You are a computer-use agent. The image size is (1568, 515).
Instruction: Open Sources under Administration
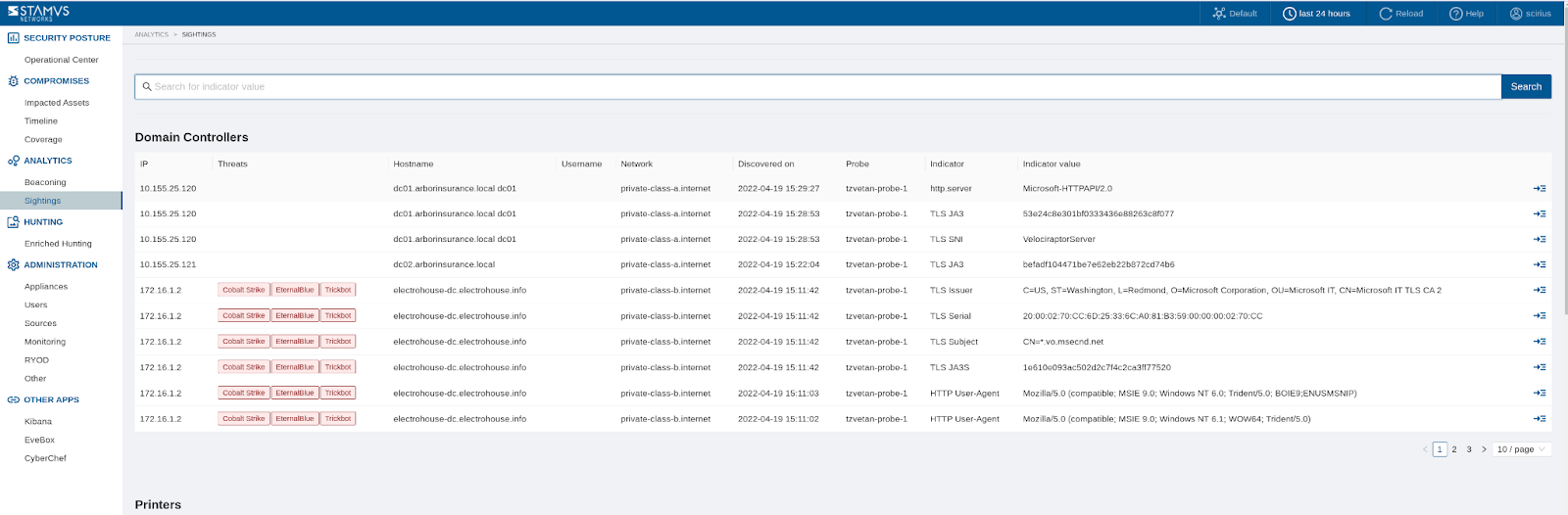click(40, 323)
